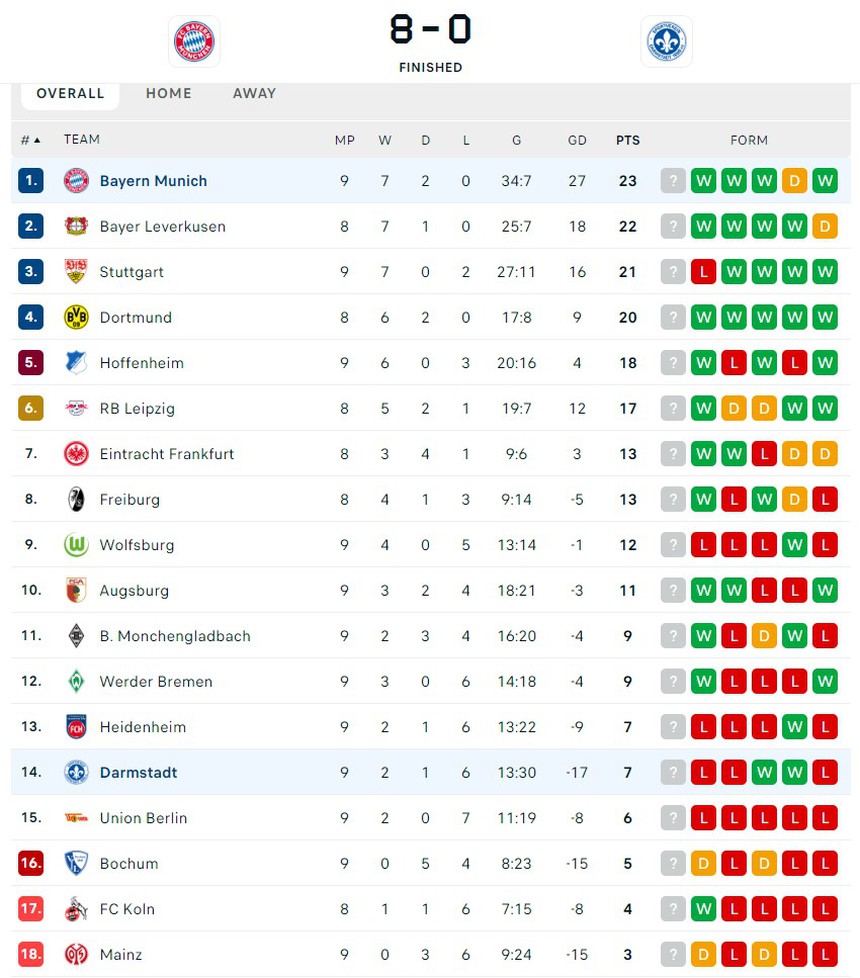The width and height of the screenshot is (860, 978).
Task: Click the Stuttgart club logo
Action: click(76, 272)
